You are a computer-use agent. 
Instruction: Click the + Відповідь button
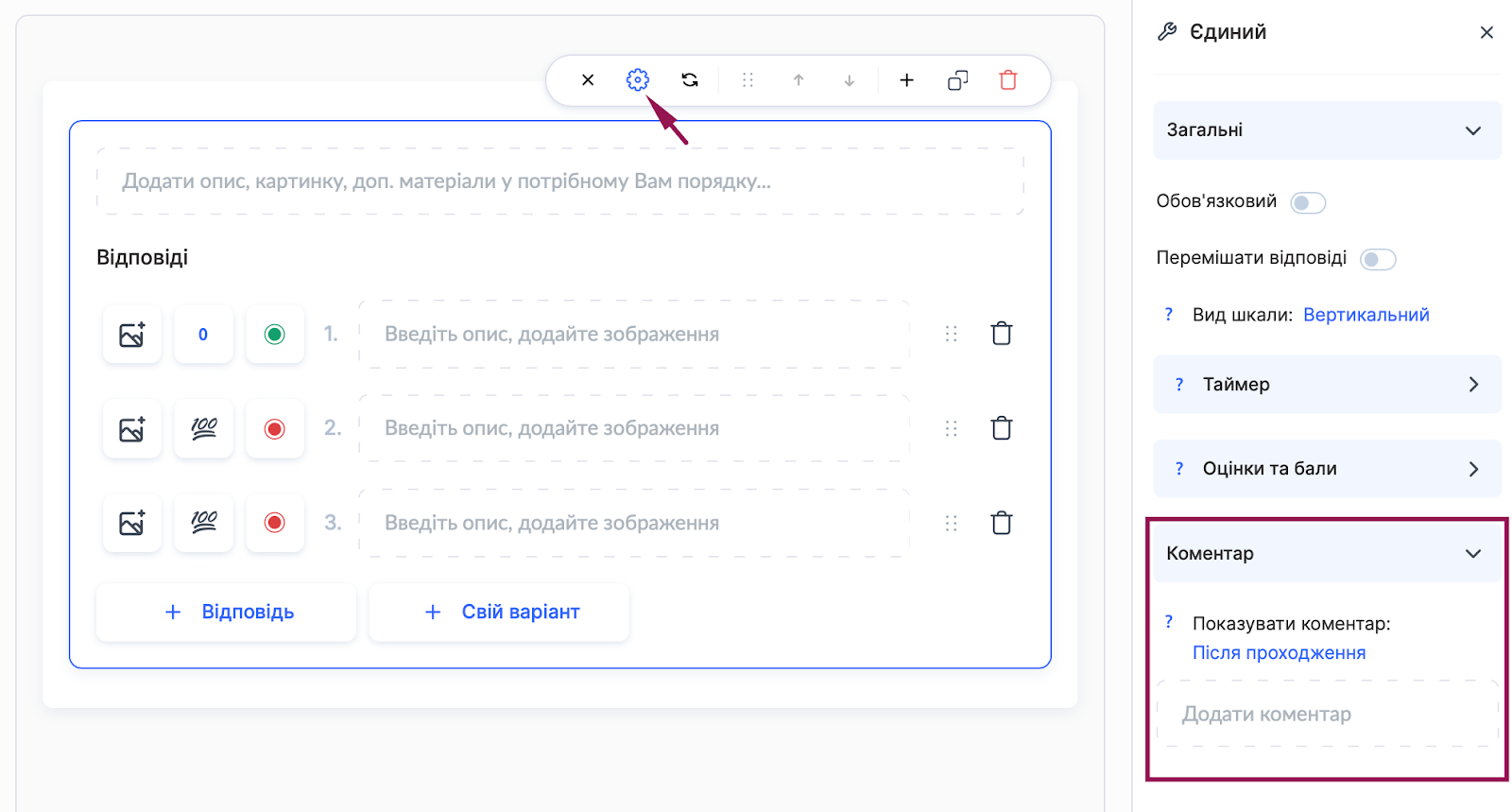227,613
